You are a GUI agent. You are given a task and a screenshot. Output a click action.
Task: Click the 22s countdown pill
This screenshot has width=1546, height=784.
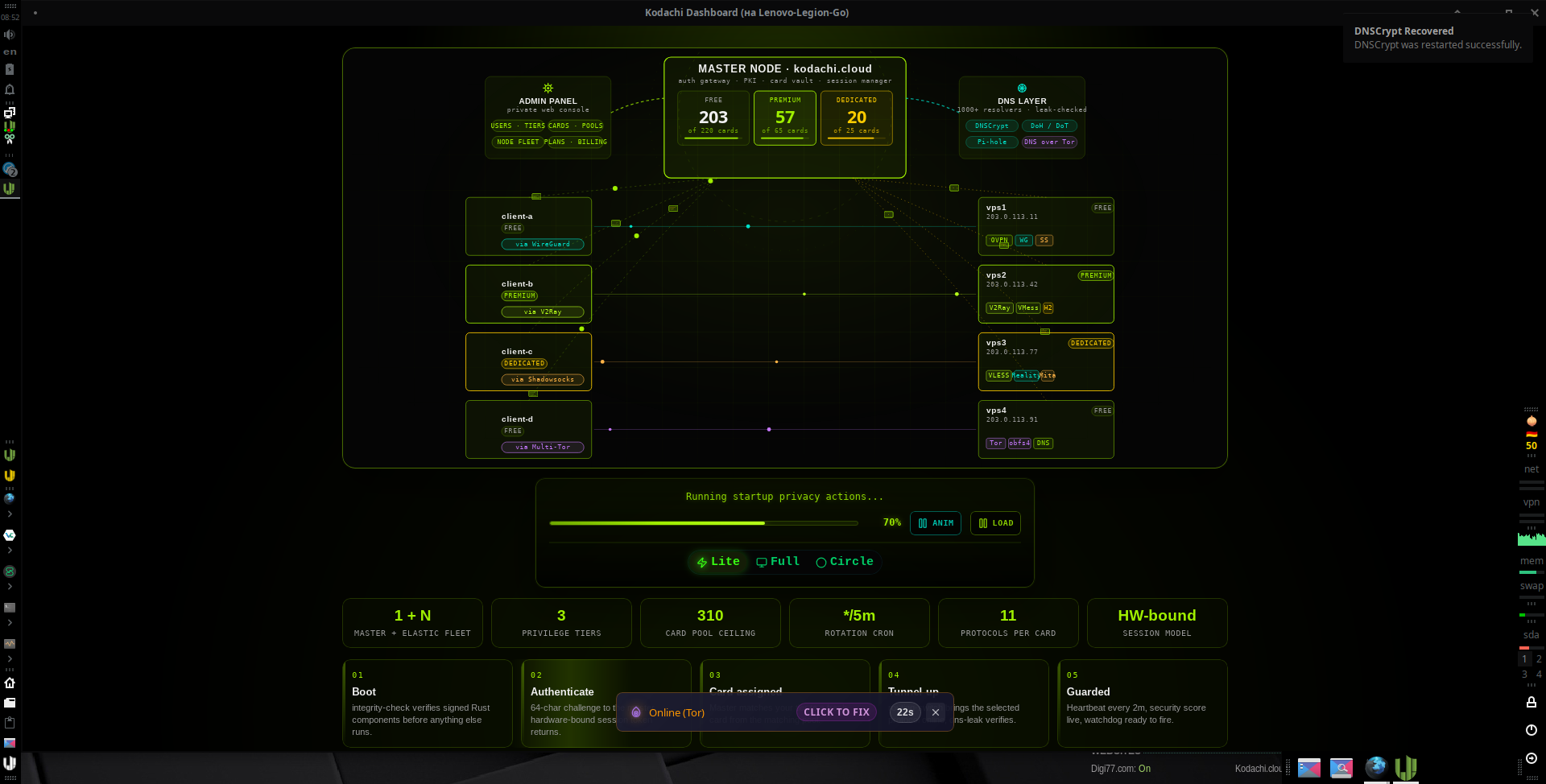point(905,712)
